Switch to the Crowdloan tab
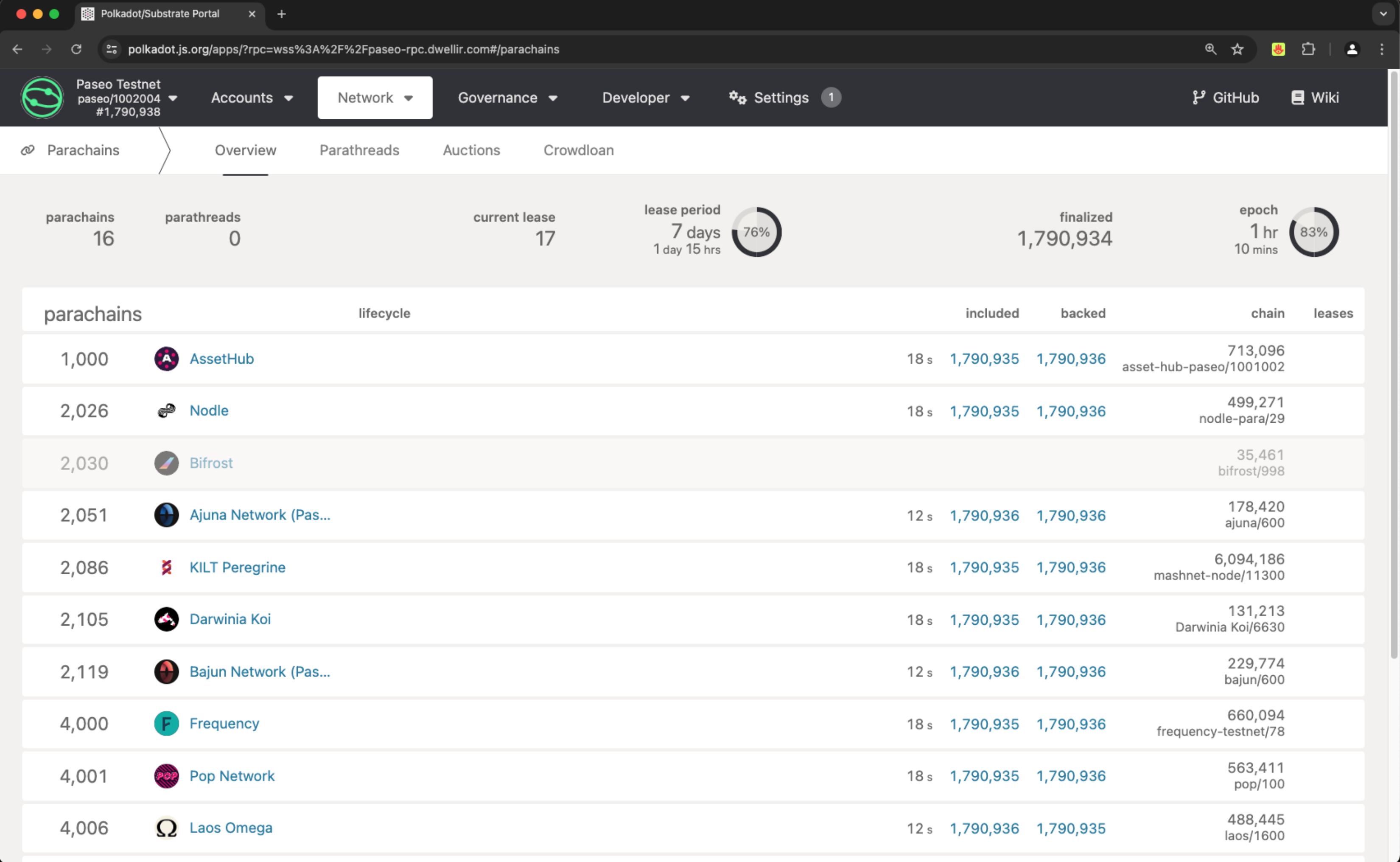1400x862 pixels. click(579, 150)
